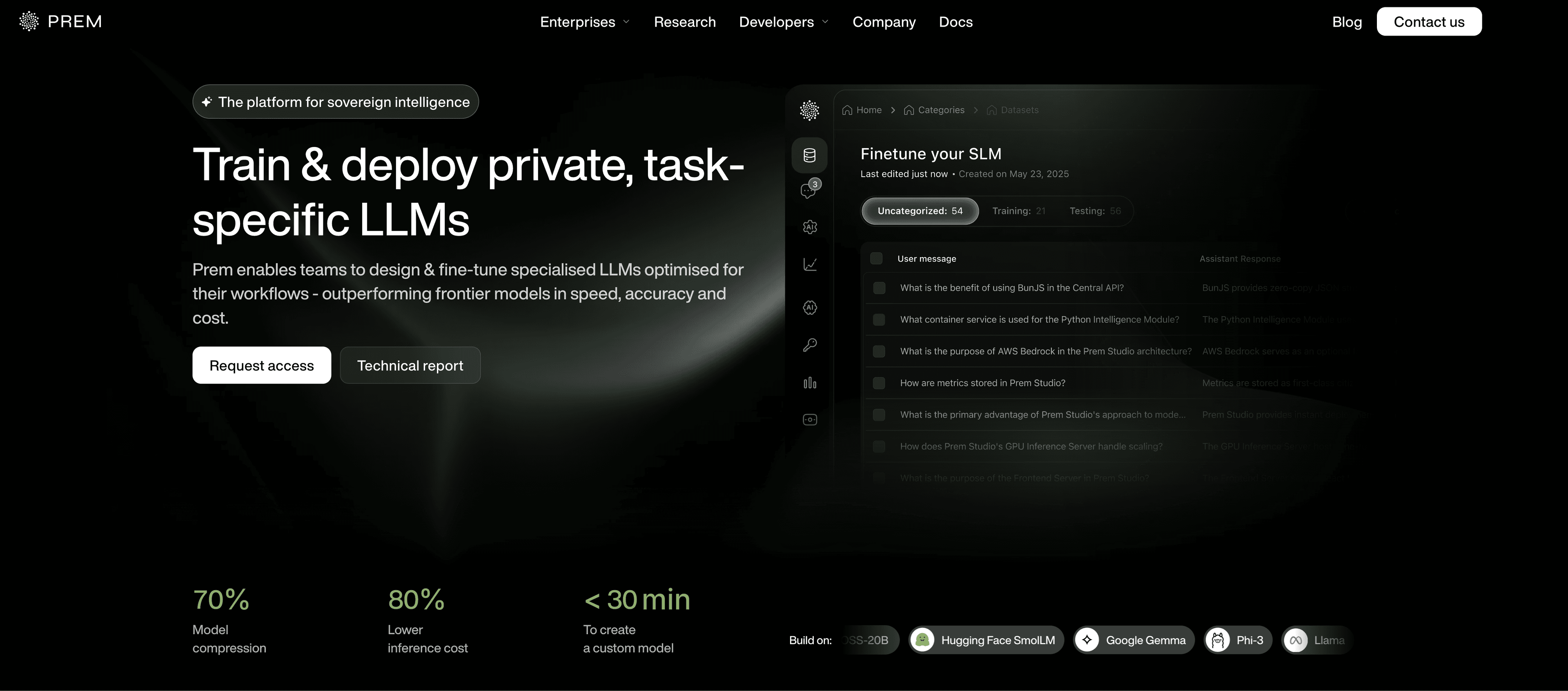Click the Request access button
This screenshot has width=1568, height=691.
pos(261,365)
